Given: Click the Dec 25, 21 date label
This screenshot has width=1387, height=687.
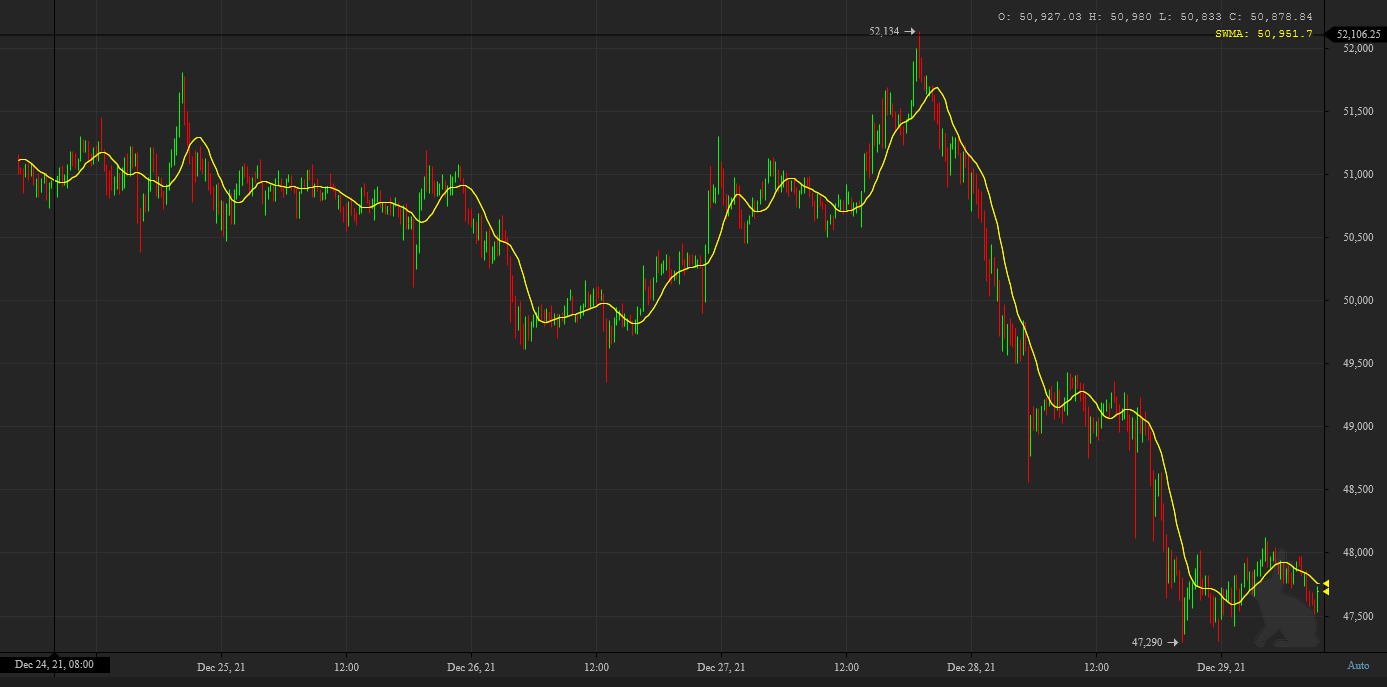Looking at the screenshot, I should pos(221,667).
